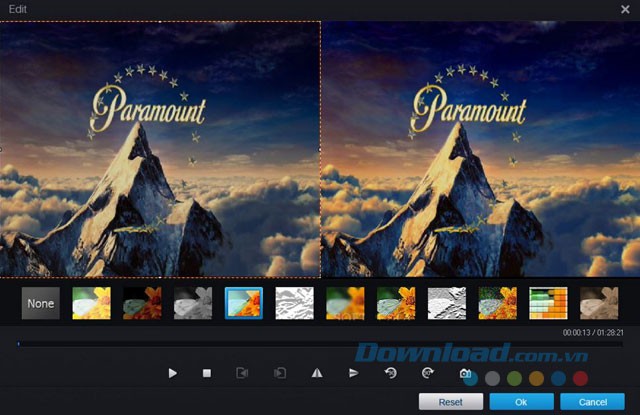Select the colorful mosaic blocks effect
This screenshot has height=415, width=640.
coord(548,303)
